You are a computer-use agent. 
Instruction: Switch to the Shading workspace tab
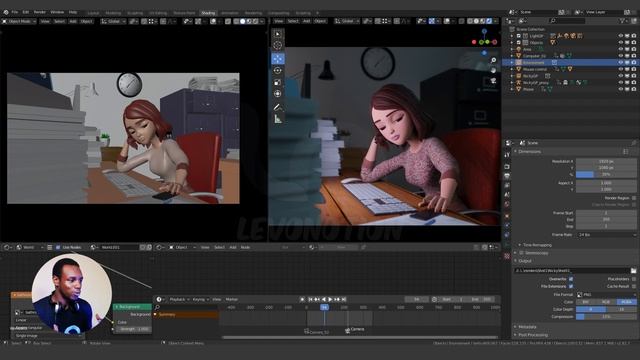pyautogui.click(x=208, y=13)
